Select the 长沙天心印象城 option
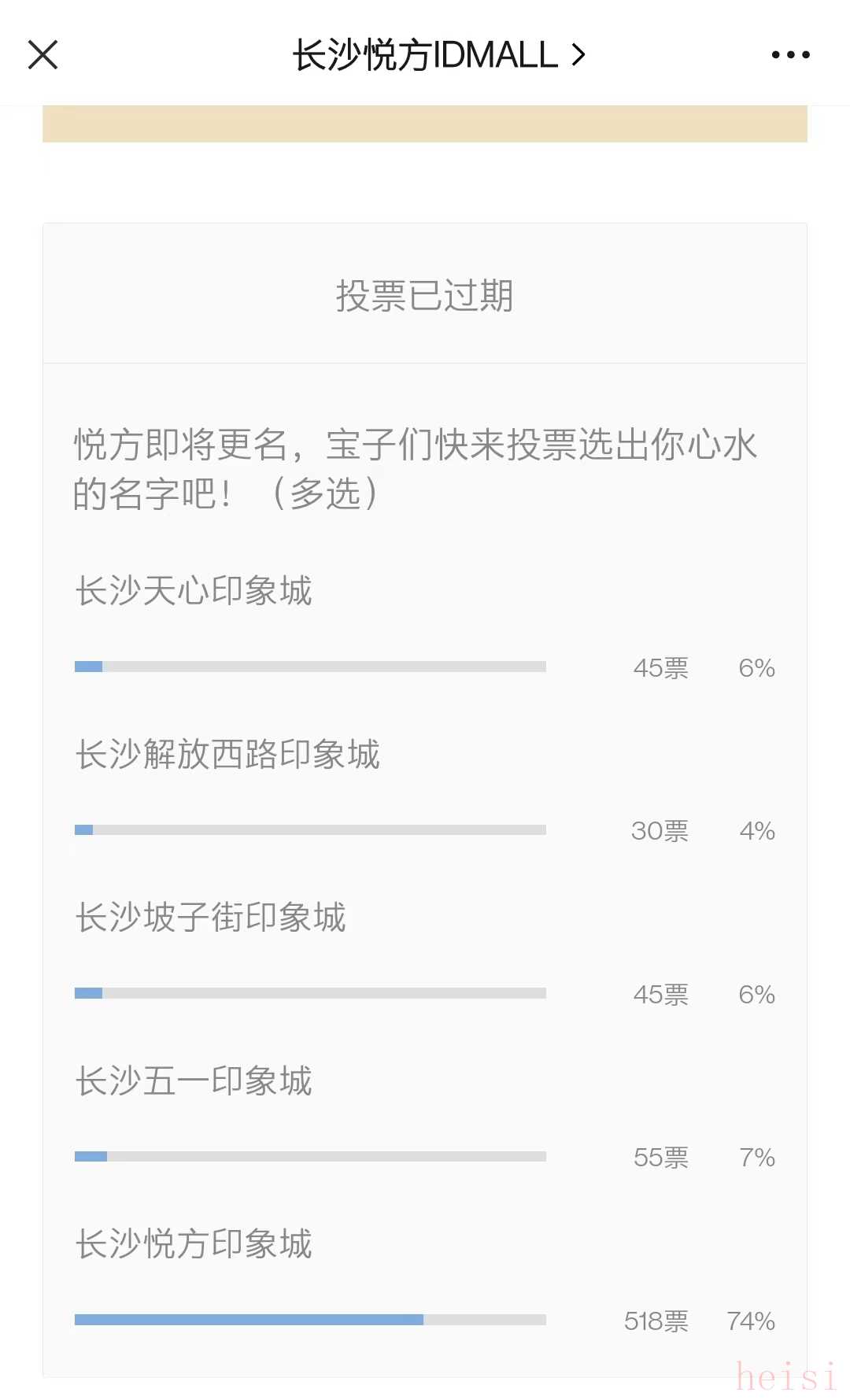 [x=194, y=591]
